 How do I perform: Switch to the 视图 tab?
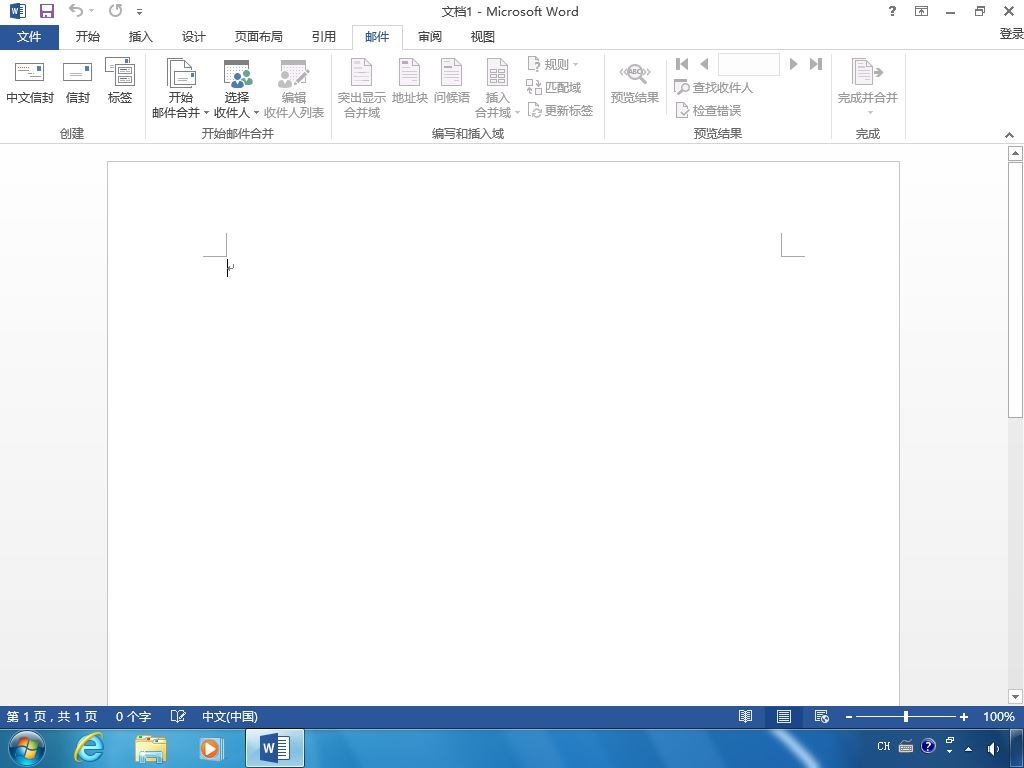point(483,37)
